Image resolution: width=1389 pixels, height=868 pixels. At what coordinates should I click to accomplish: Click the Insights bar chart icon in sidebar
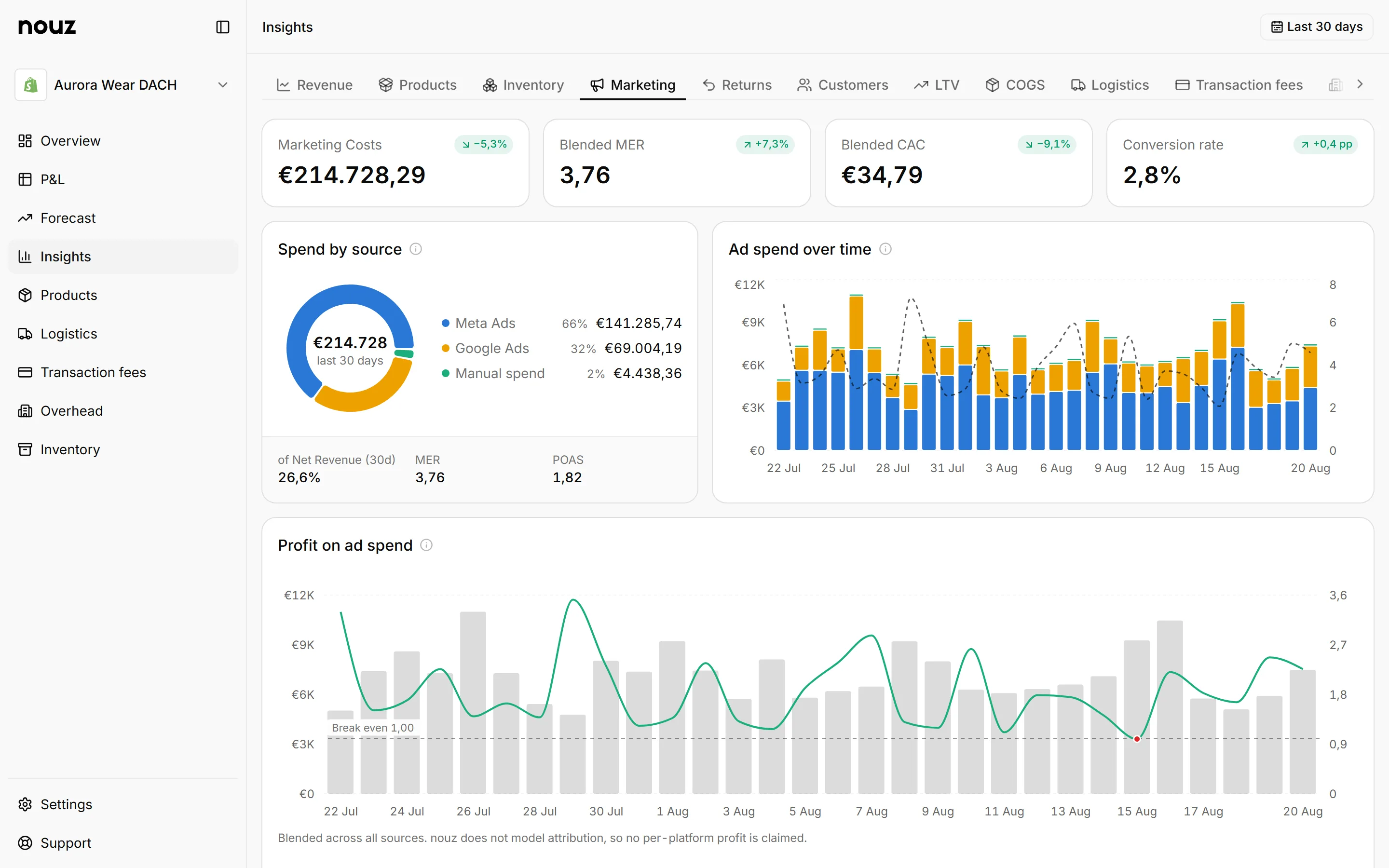pyautogui.click(x=25, y=257)
